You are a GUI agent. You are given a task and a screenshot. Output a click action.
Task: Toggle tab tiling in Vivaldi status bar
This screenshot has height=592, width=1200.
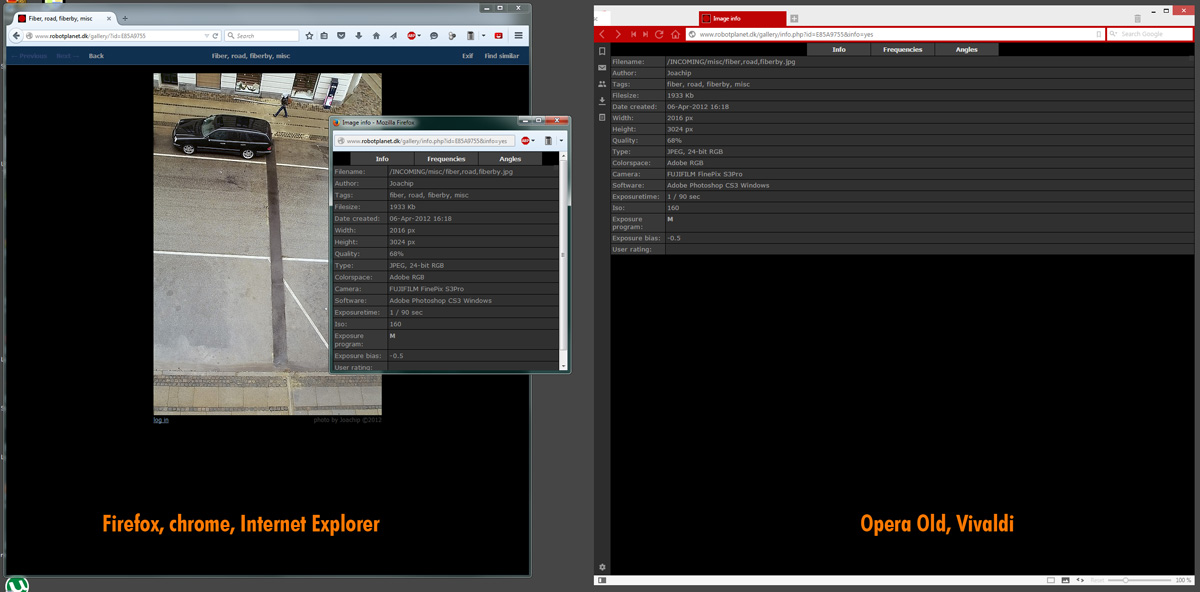click(1051, 580)
